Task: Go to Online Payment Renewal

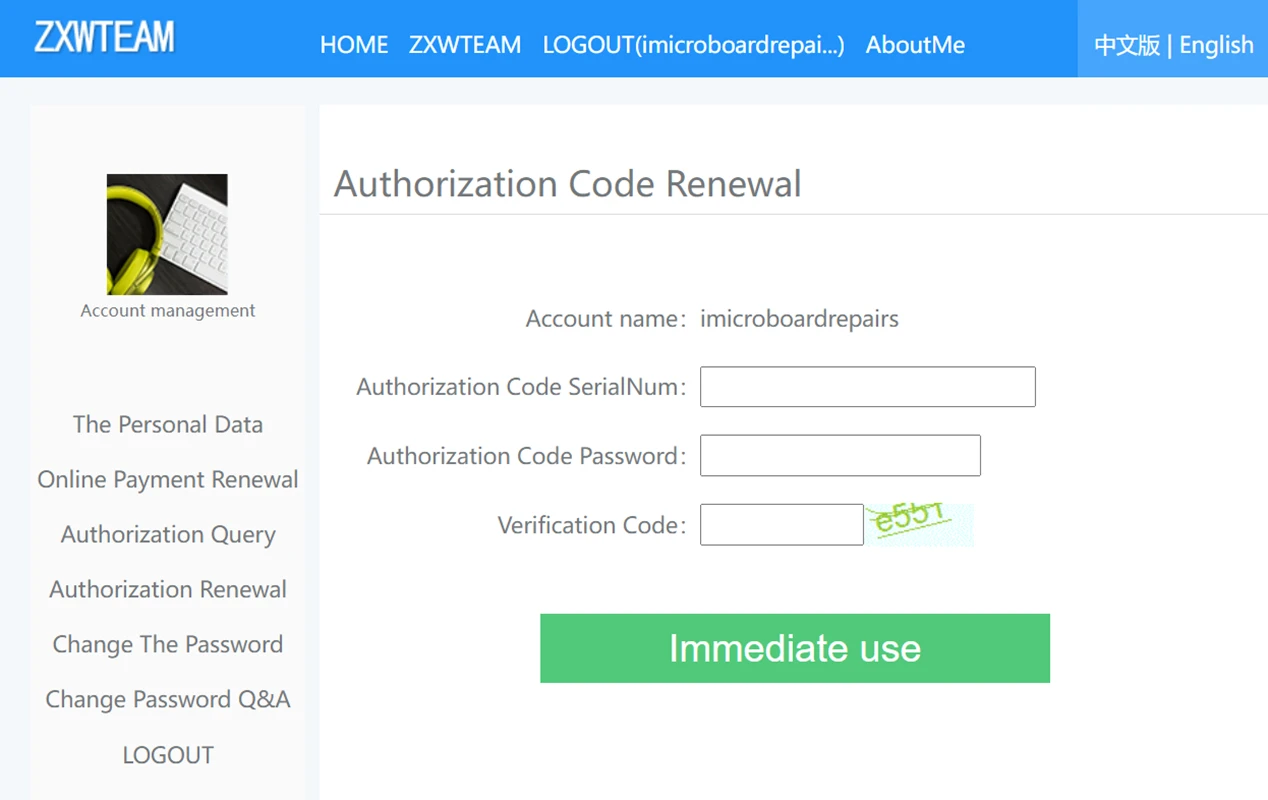Action: (x=168, y=479)
